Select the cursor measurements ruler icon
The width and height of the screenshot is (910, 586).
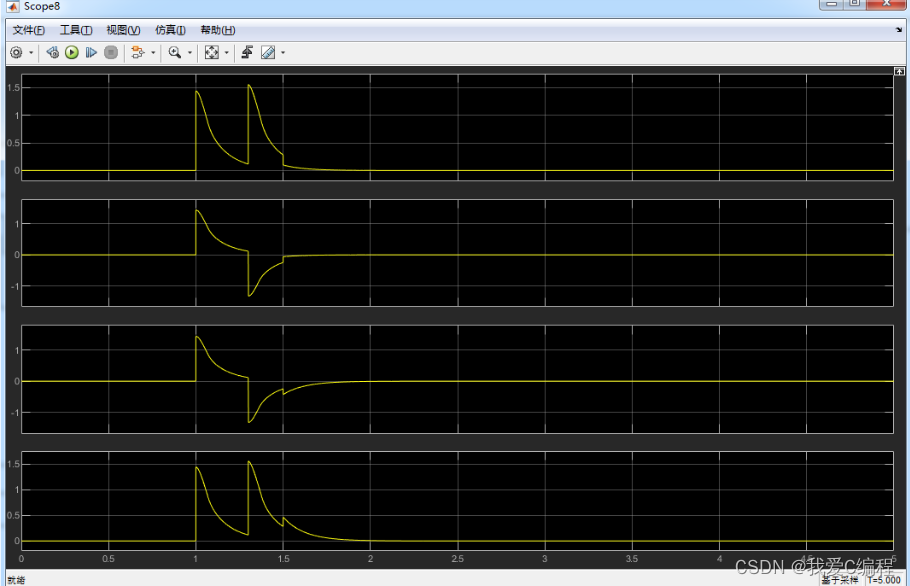pos(267,52)
